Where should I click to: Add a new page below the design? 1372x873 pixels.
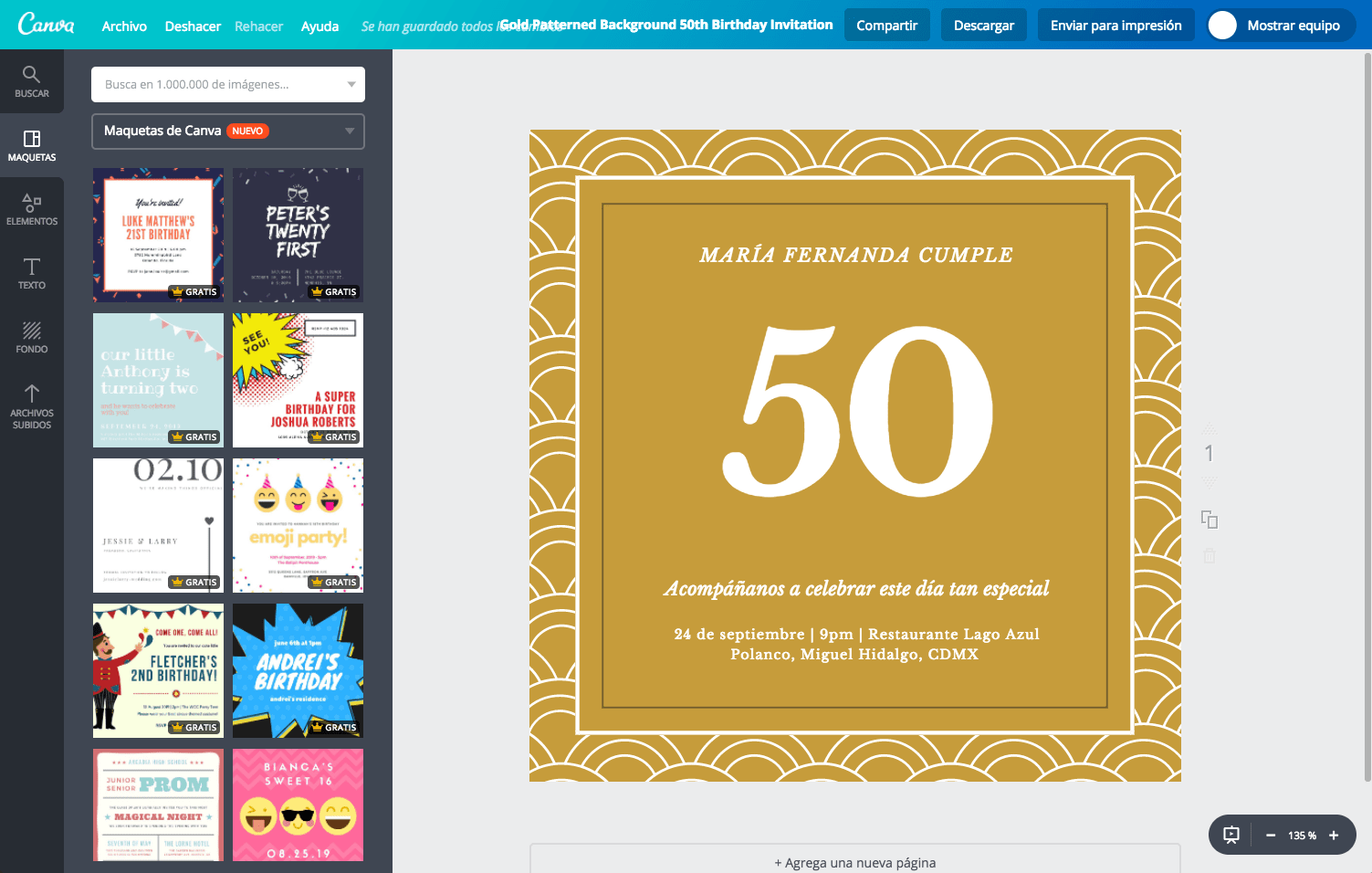(x=855, y=862)
